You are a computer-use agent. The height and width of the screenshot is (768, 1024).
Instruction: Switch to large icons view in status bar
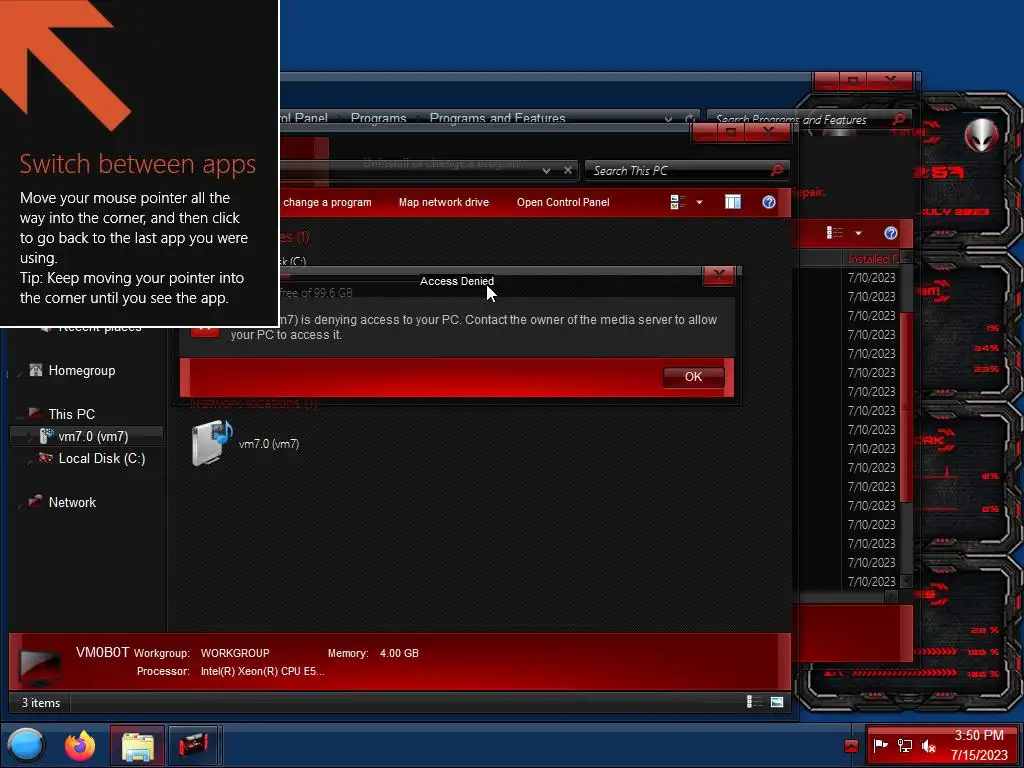coord(776,701)
